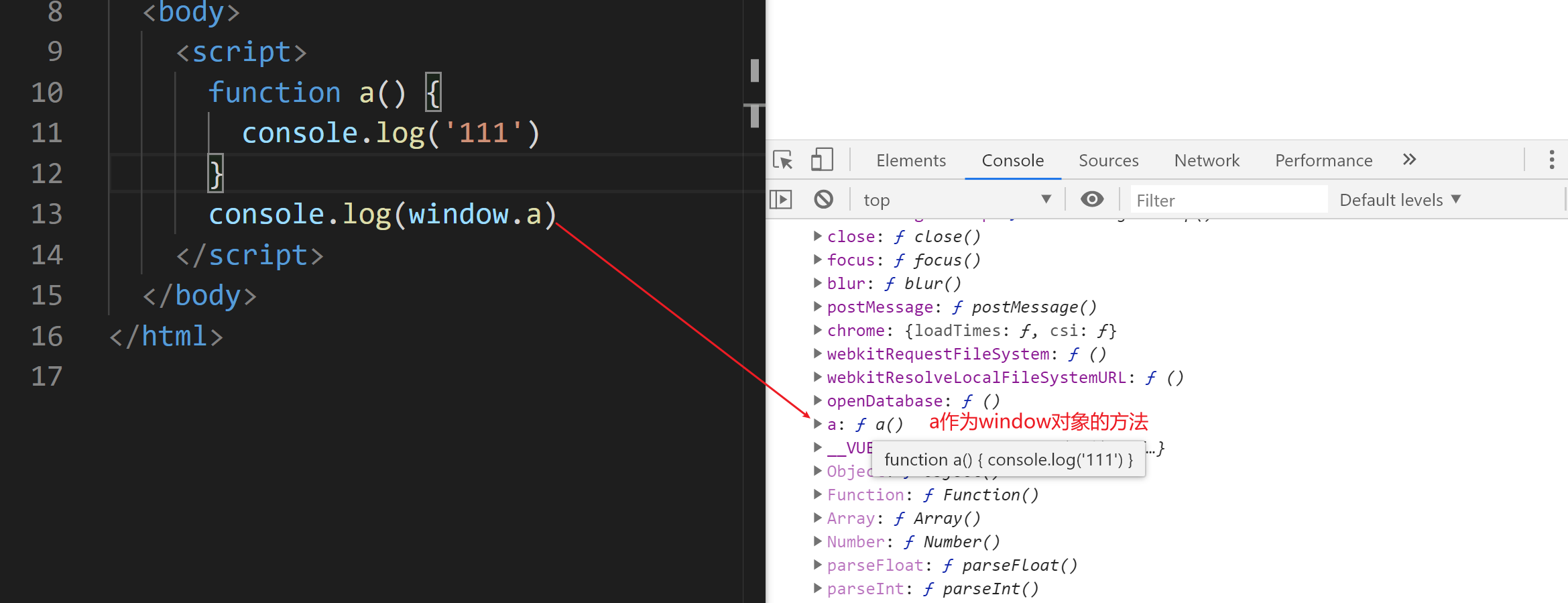Viewport: 1568px width, 603px height.
Task: Click the opening <body> tag
Action: pyautogui.click(x=191, y=13)
